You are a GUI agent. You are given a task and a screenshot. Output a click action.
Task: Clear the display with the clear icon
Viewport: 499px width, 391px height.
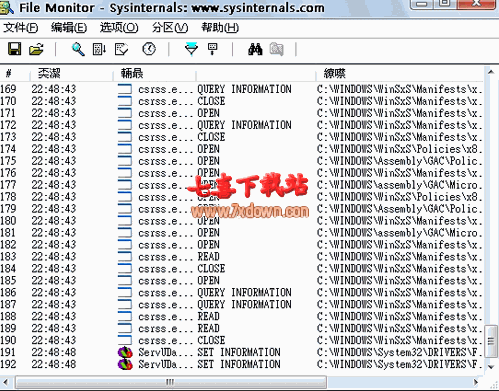click(x=121, y=49)
